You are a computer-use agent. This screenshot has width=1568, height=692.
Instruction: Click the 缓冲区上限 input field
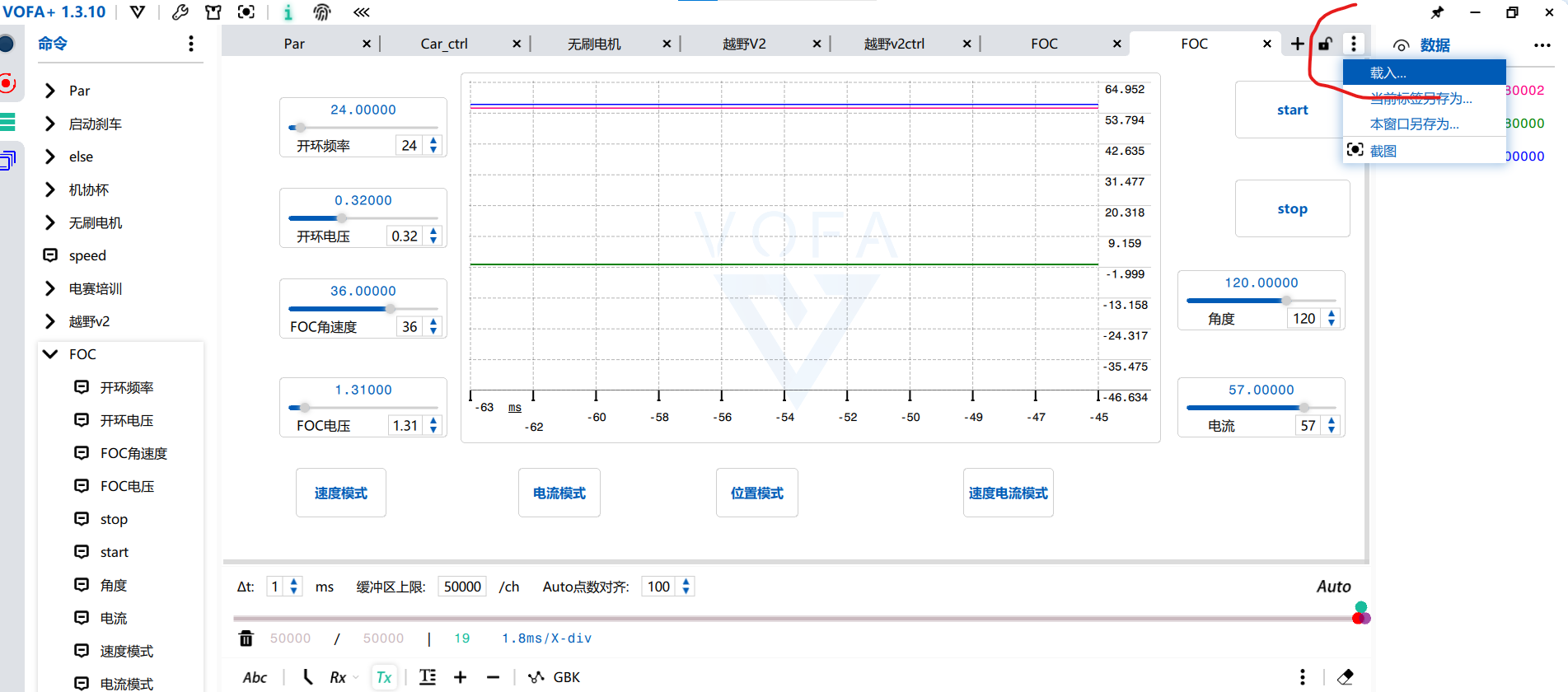tap(462, 587)
